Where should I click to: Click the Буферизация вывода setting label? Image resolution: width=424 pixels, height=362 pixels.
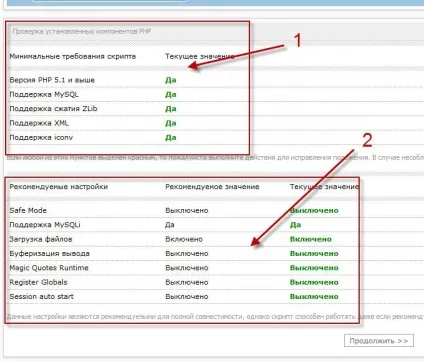point(49,253)
